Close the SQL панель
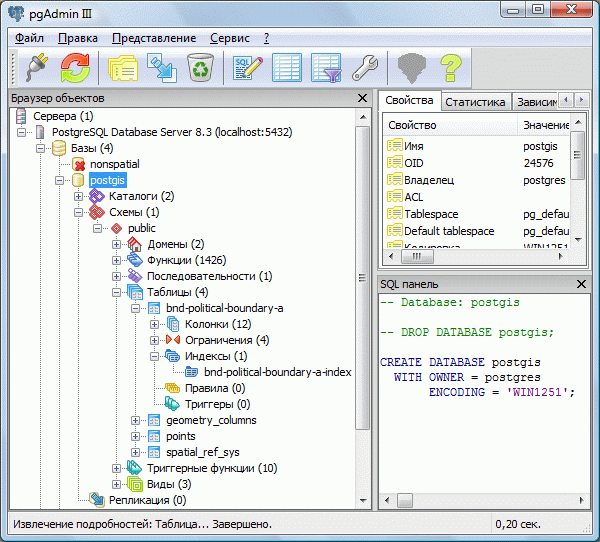Viewport: 600px width, 542px height. pyautogui.click(x=581, y=284)
